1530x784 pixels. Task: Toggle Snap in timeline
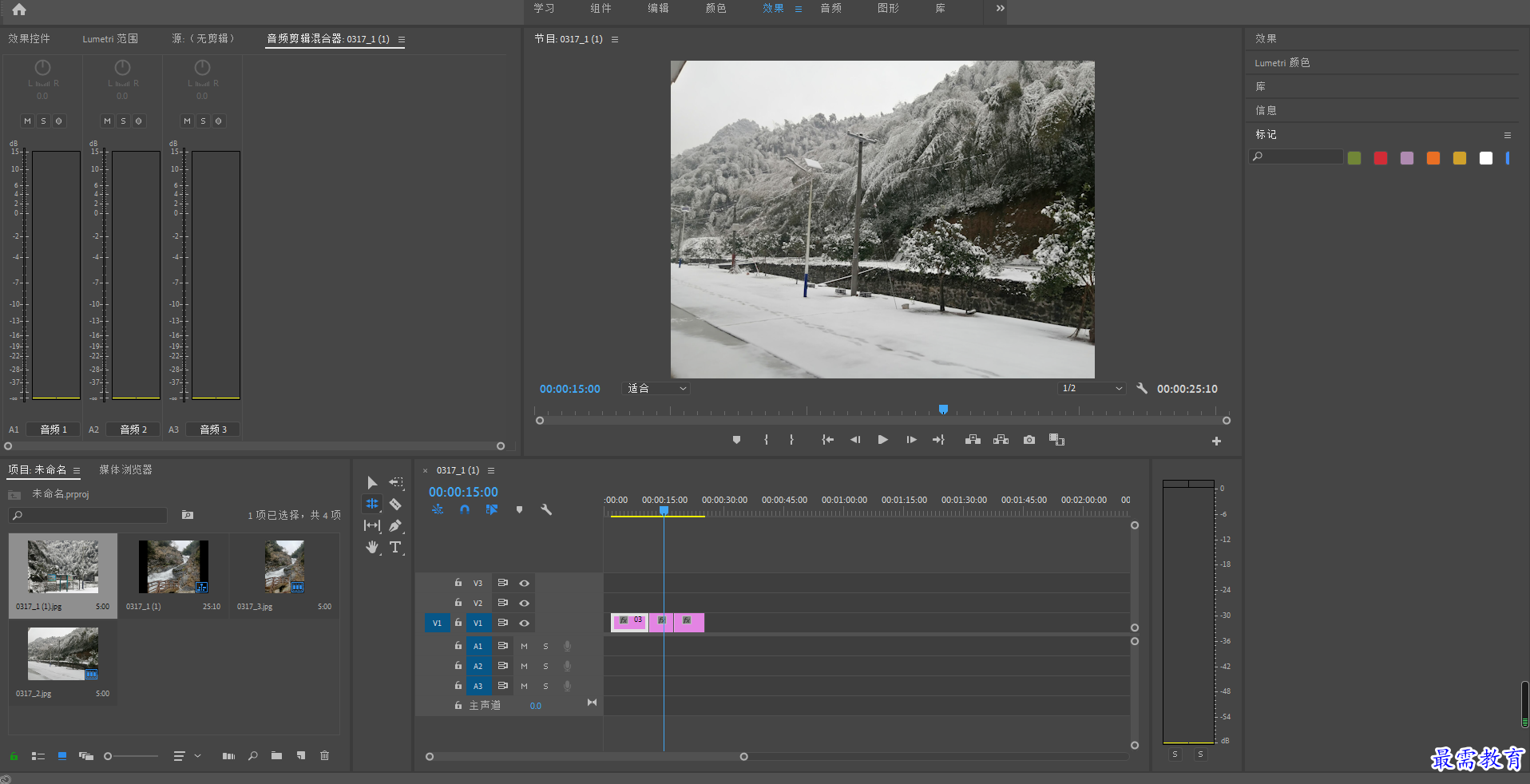click(465, 509)
